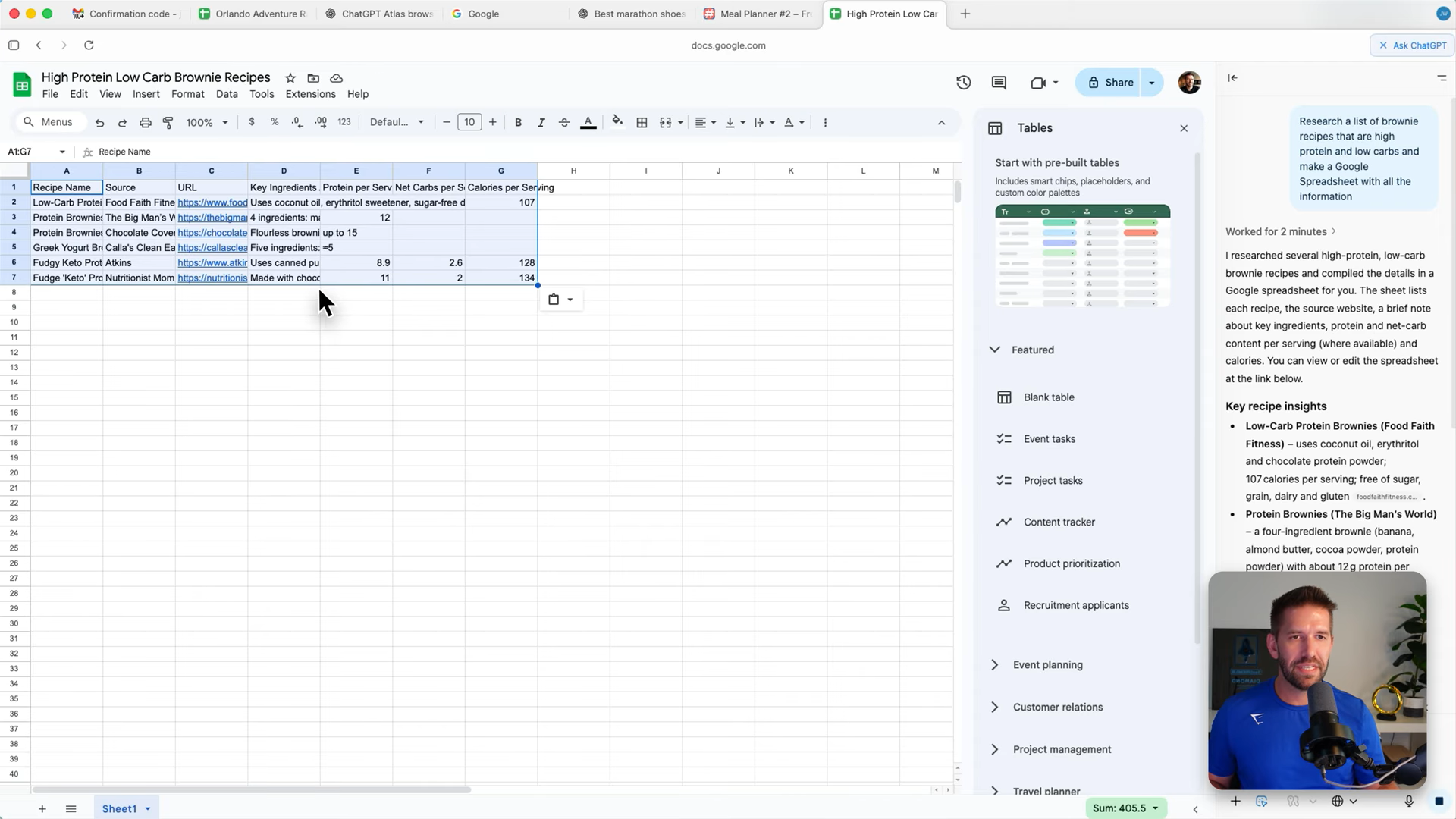The width and height of the screenshot is (1456, 819).
Task: Open the comments icon in header
Action: point(999,83)
